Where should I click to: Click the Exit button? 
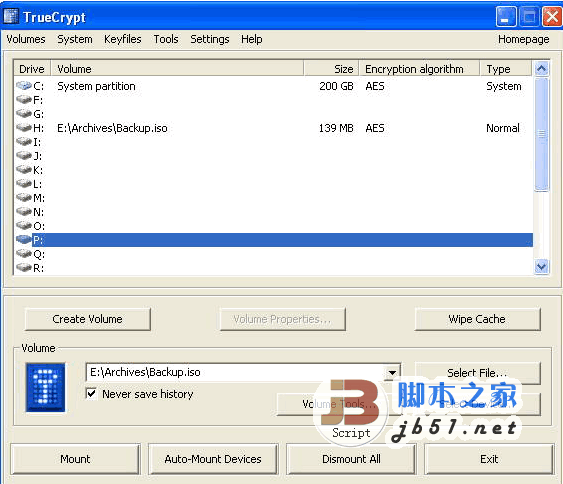[489, 459]
